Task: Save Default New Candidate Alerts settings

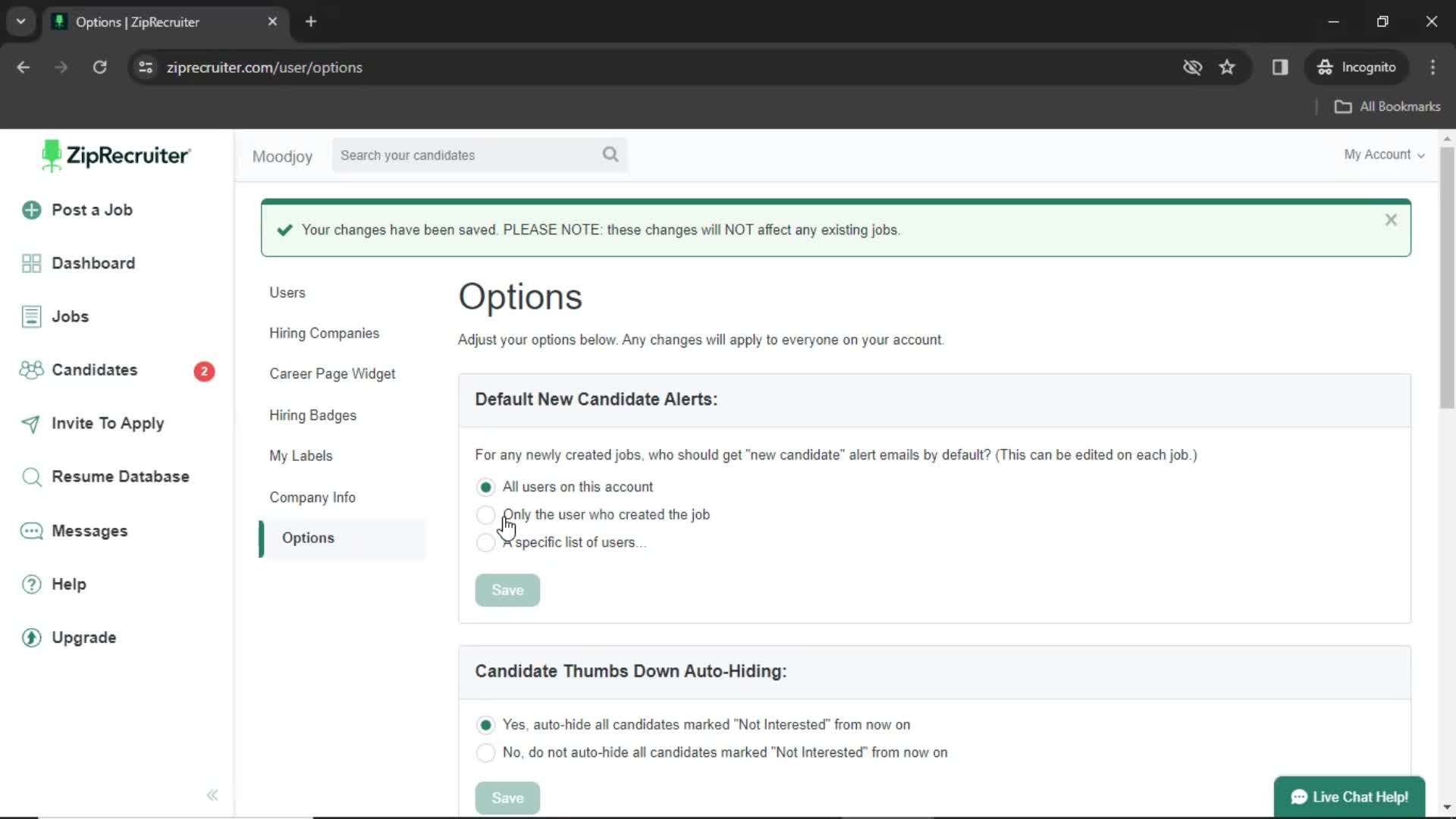Action: [x=507, y=590]
